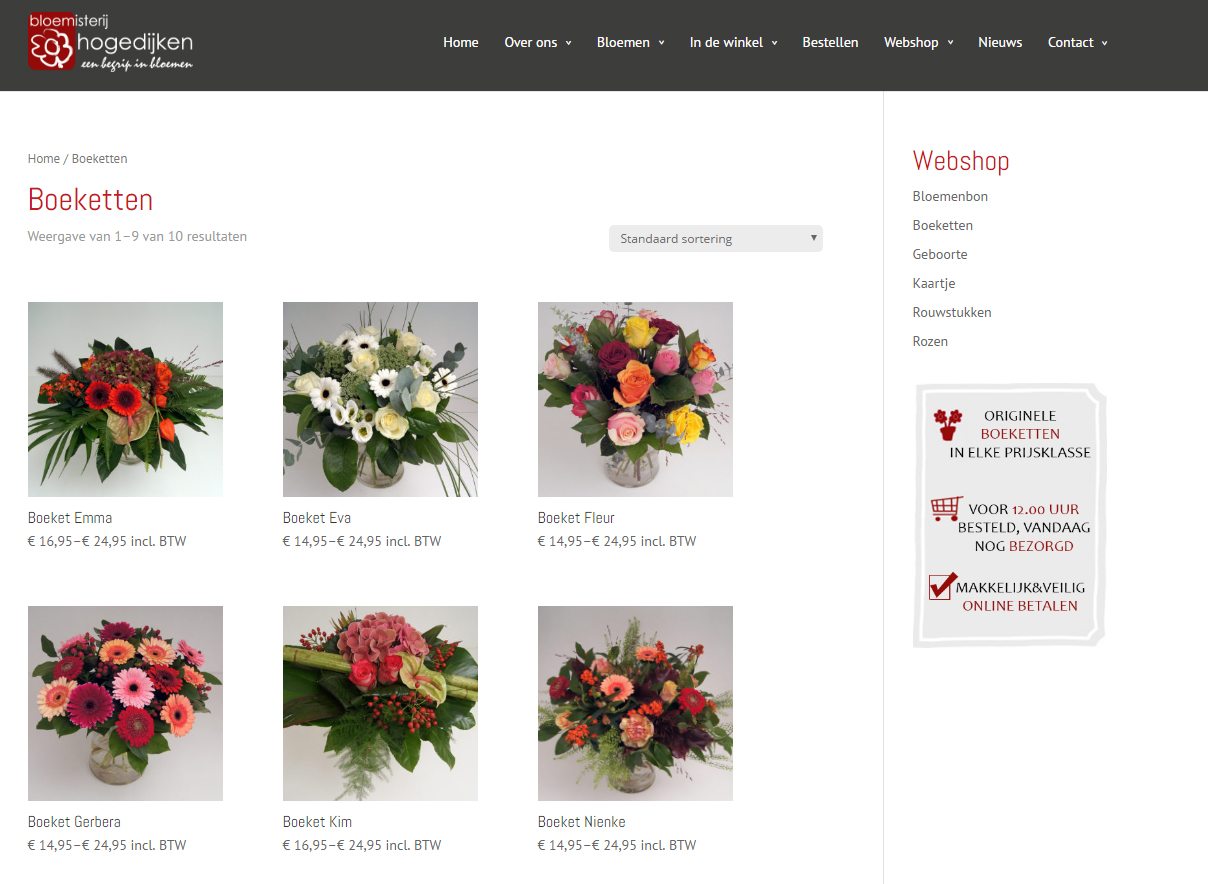Click the red Boeketten page heading
The image size is (1208, 884).
point(90,199)
